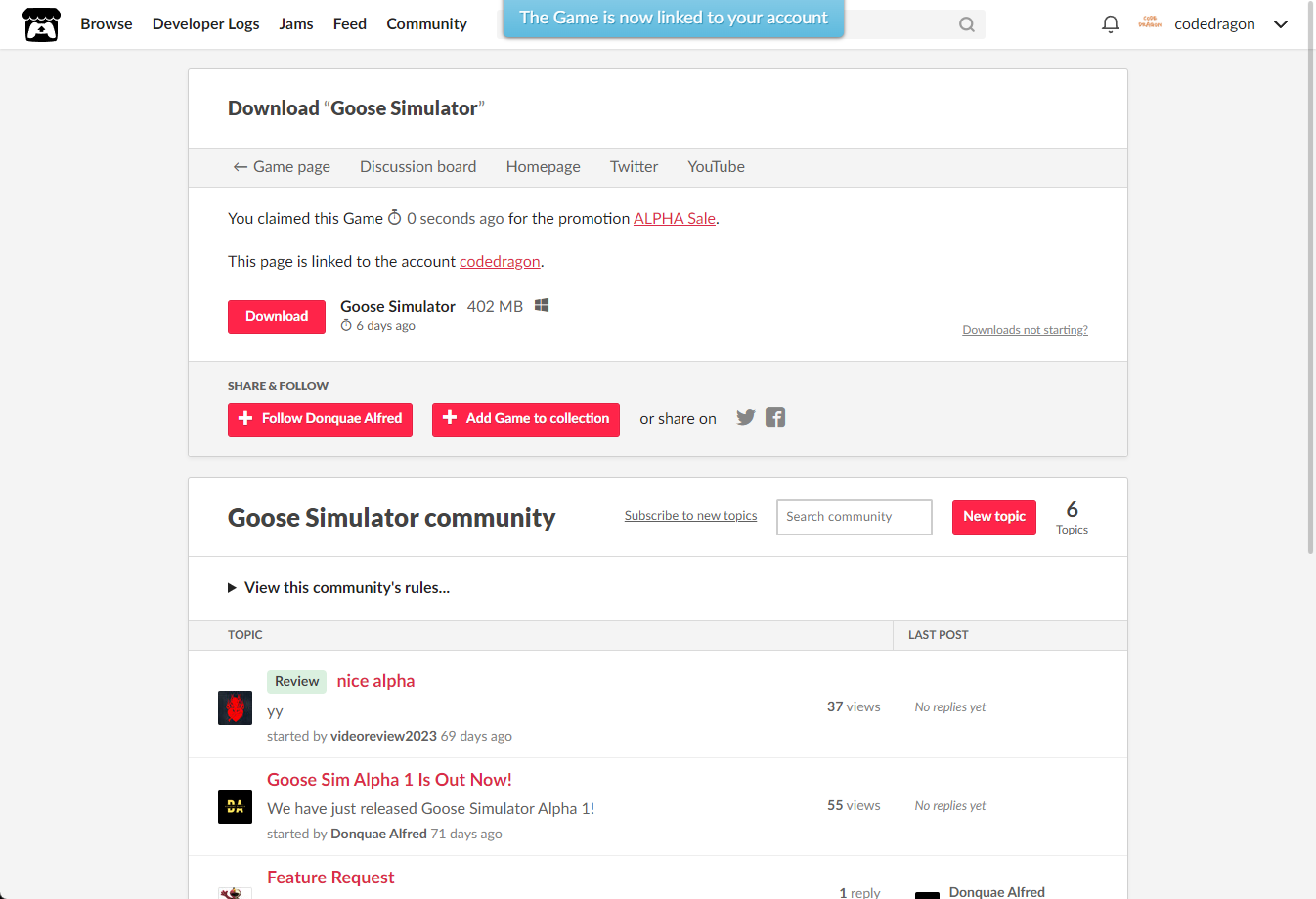
Task: Click the search magnifier icon
Action: pos(967,24)
